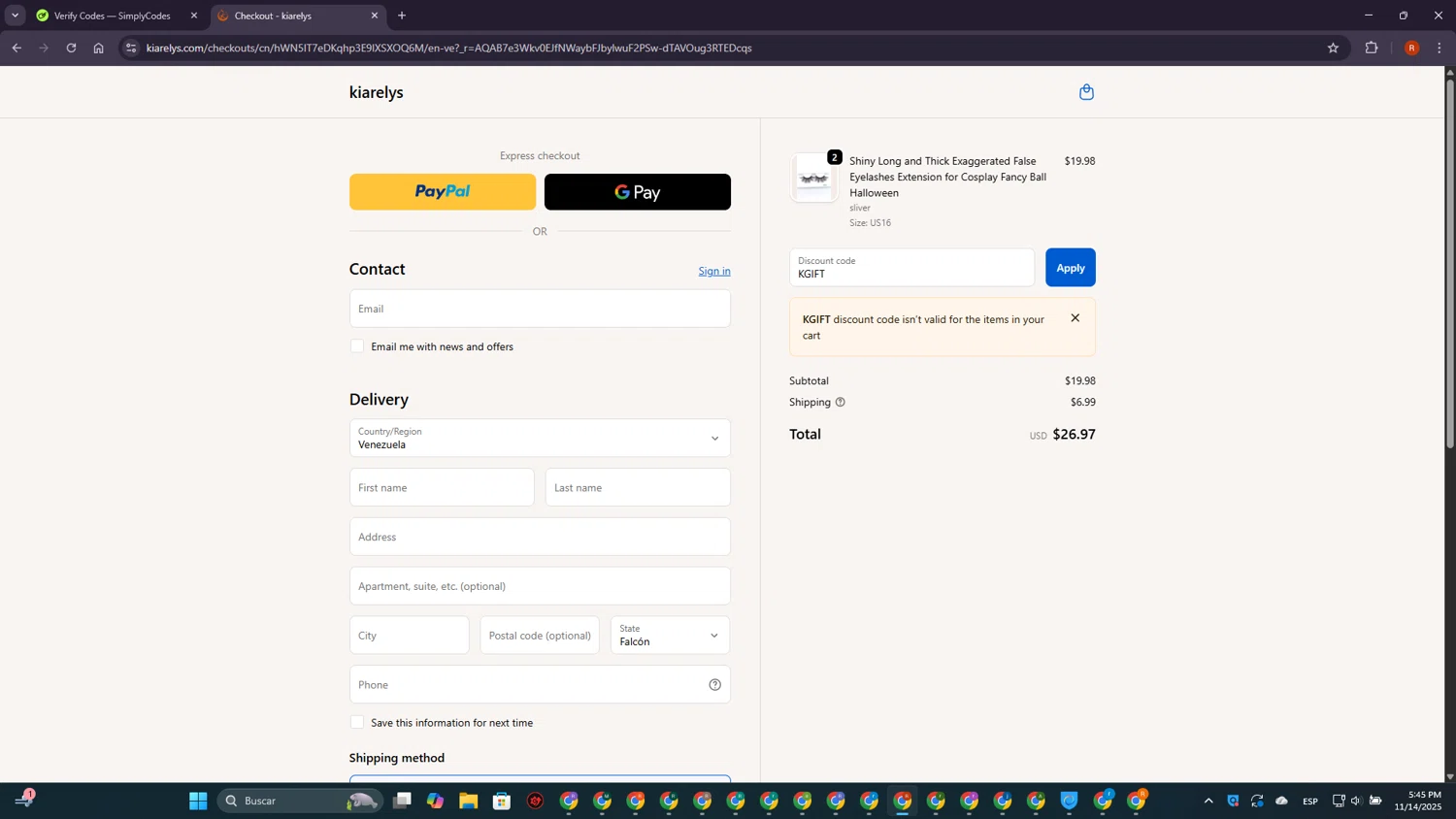
Task: Click the First name field
Action: (x=442, y=487)
